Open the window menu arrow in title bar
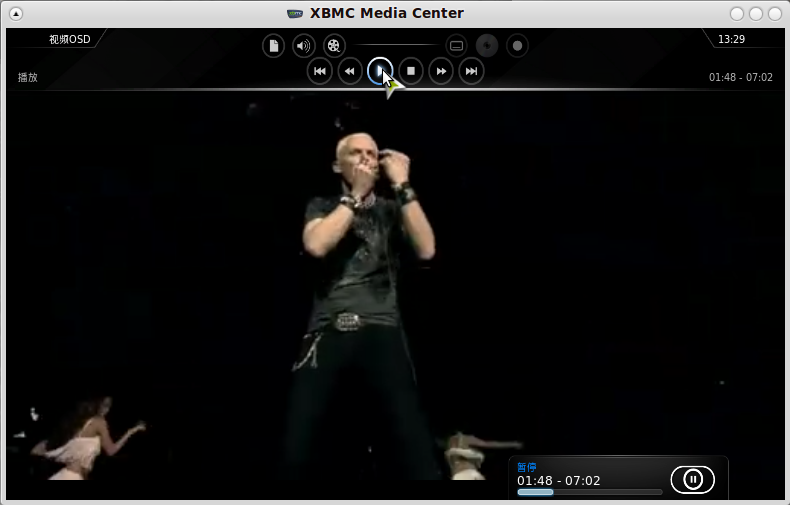 (16, 14)
